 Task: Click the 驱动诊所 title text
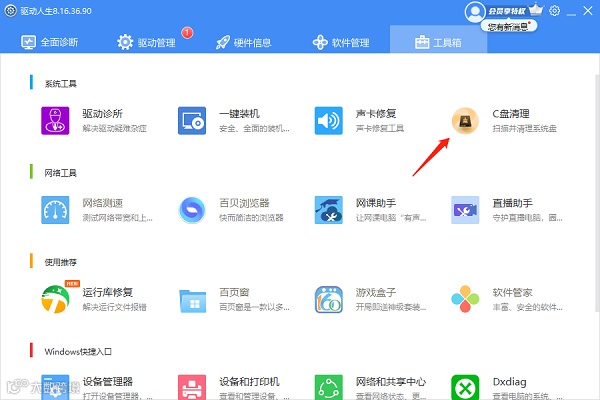click(x=103, y=114)
